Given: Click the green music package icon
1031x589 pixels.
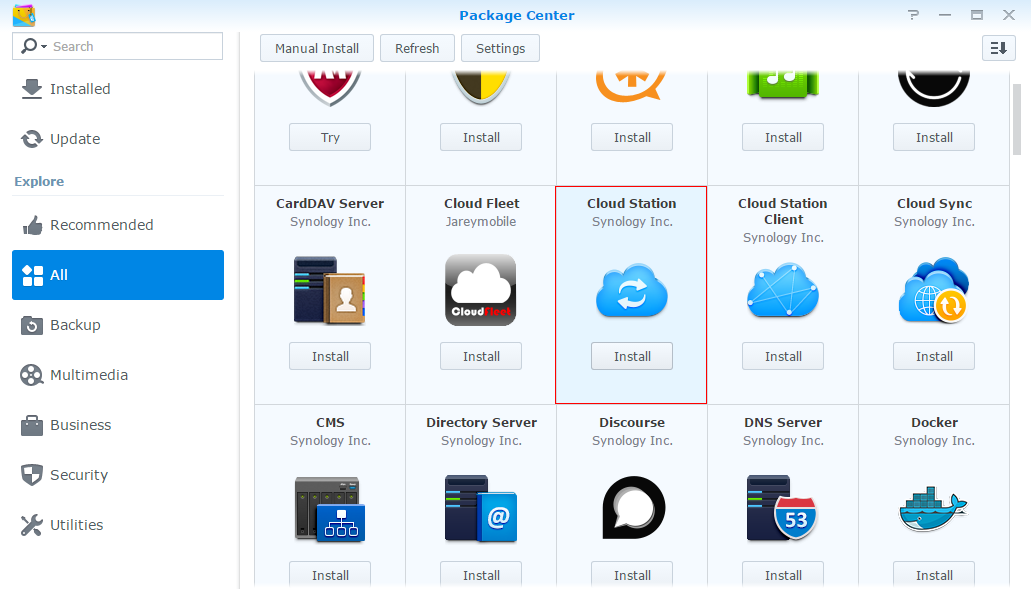Looking at the screenshot, I should (782, 85).
